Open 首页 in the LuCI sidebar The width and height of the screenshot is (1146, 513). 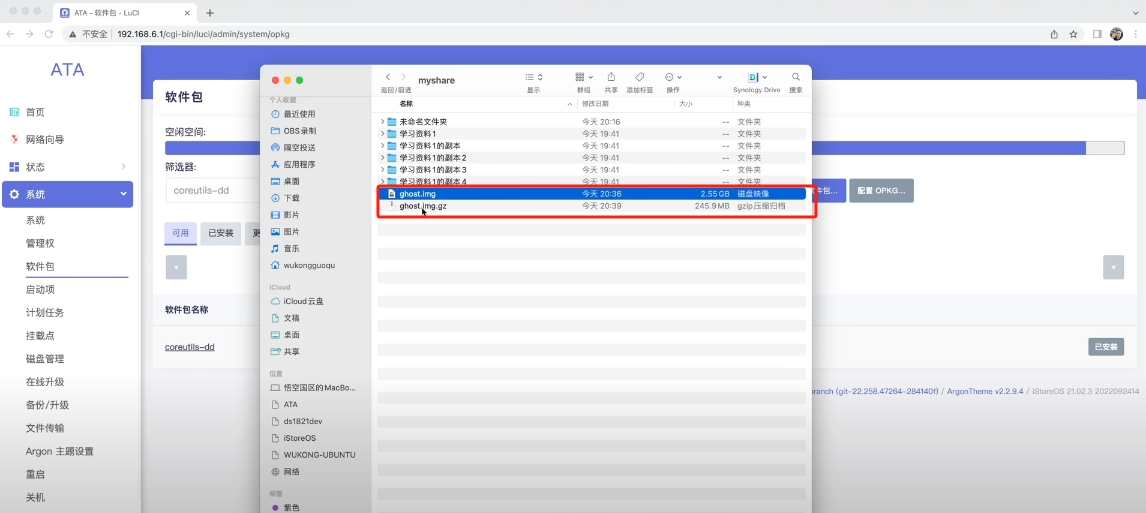tap(35, 112)
